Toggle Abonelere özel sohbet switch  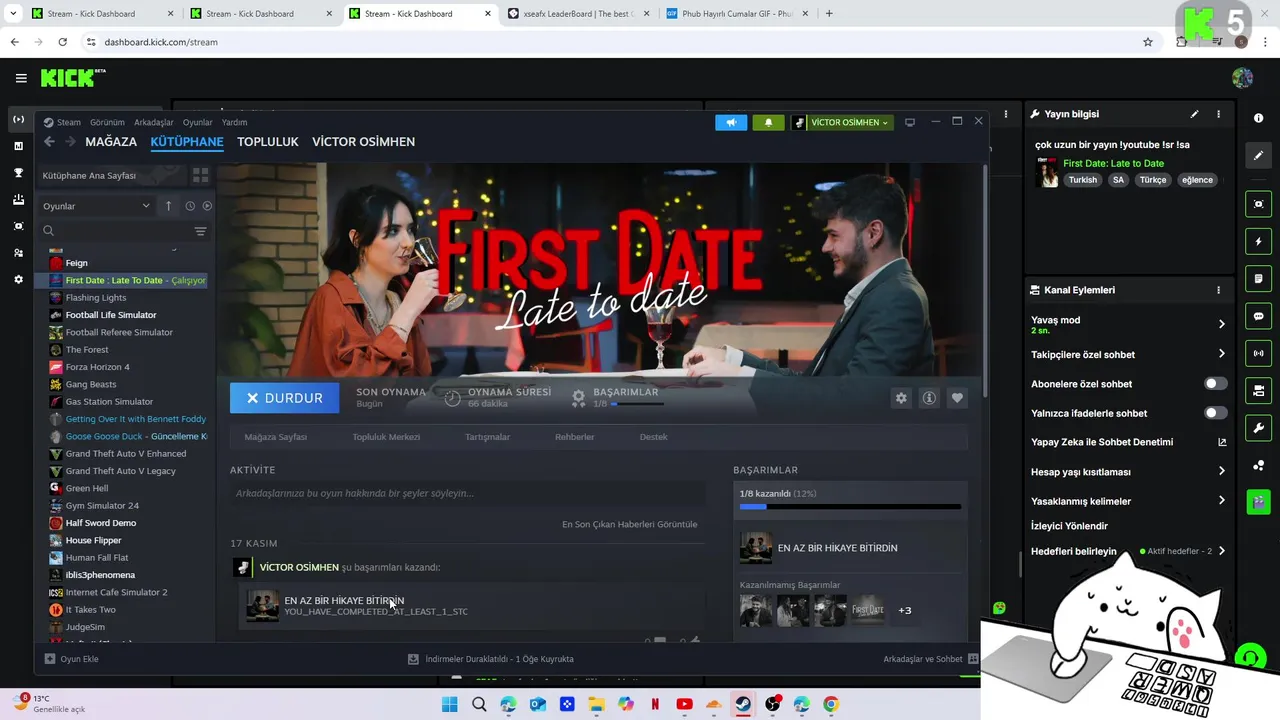click(1215, 384)
